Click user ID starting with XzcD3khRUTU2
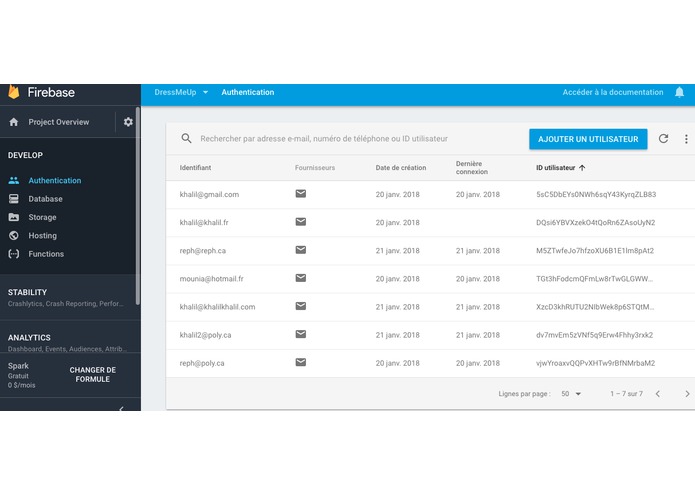This screenshot has width=695, height=494. coord(595,307)
